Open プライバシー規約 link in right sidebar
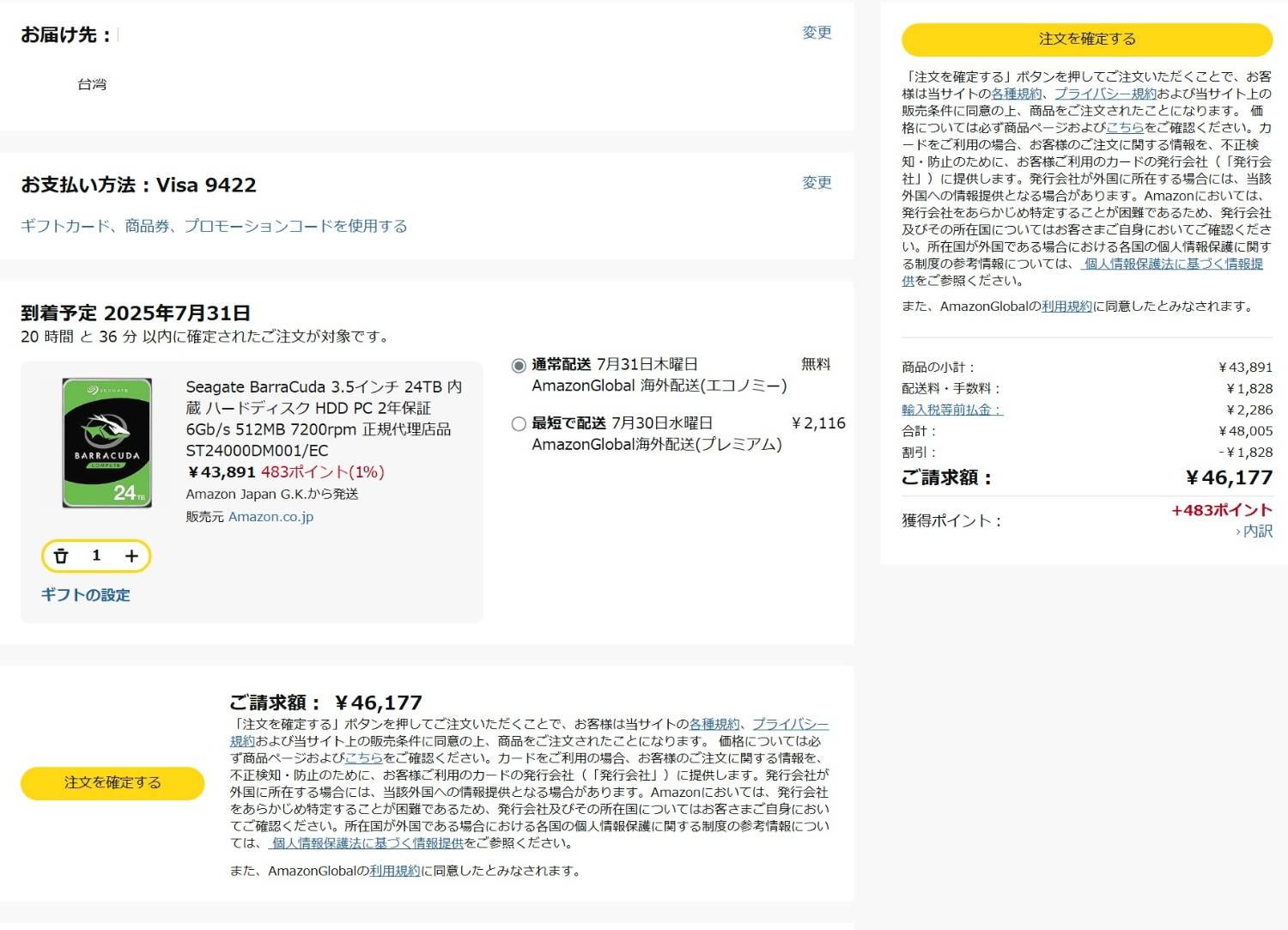 tap(1105, 94)
